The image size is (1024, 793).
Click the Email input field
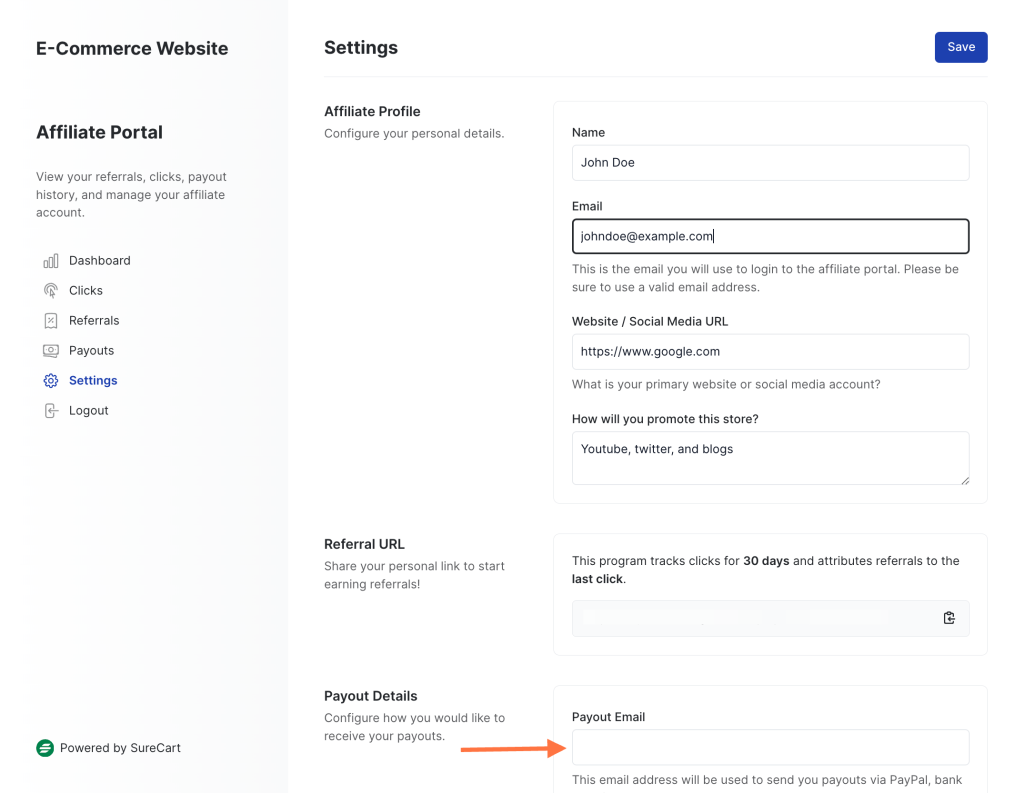click(770, 236)
